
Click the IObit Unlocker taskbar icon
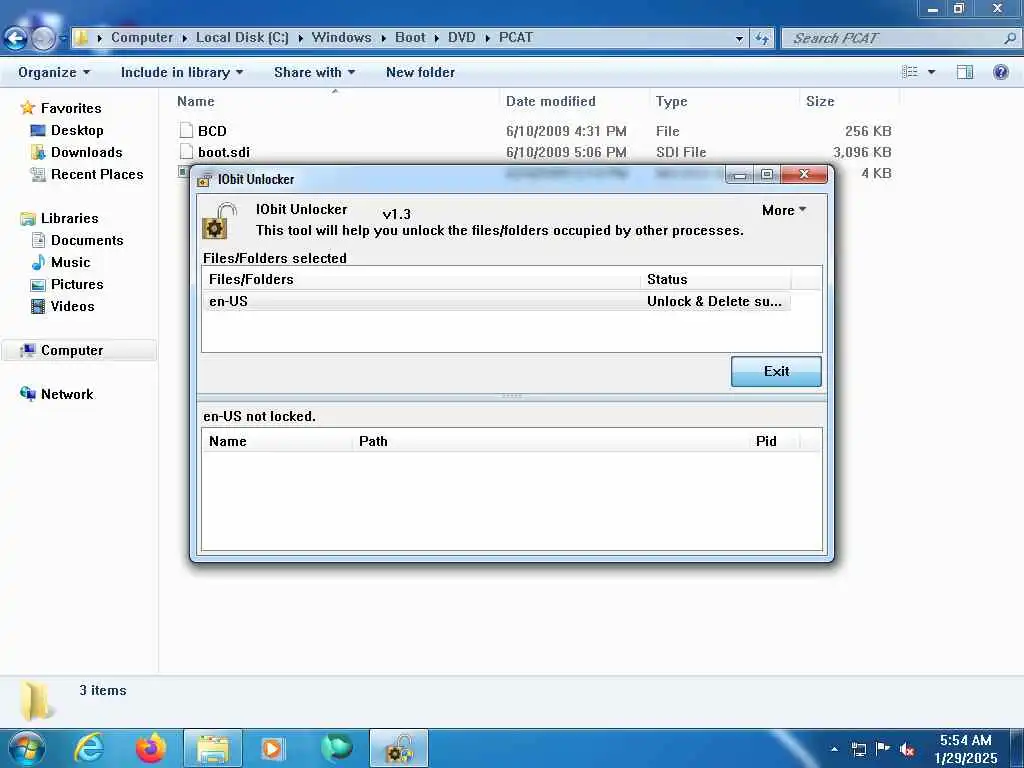[x=399, y=748]
